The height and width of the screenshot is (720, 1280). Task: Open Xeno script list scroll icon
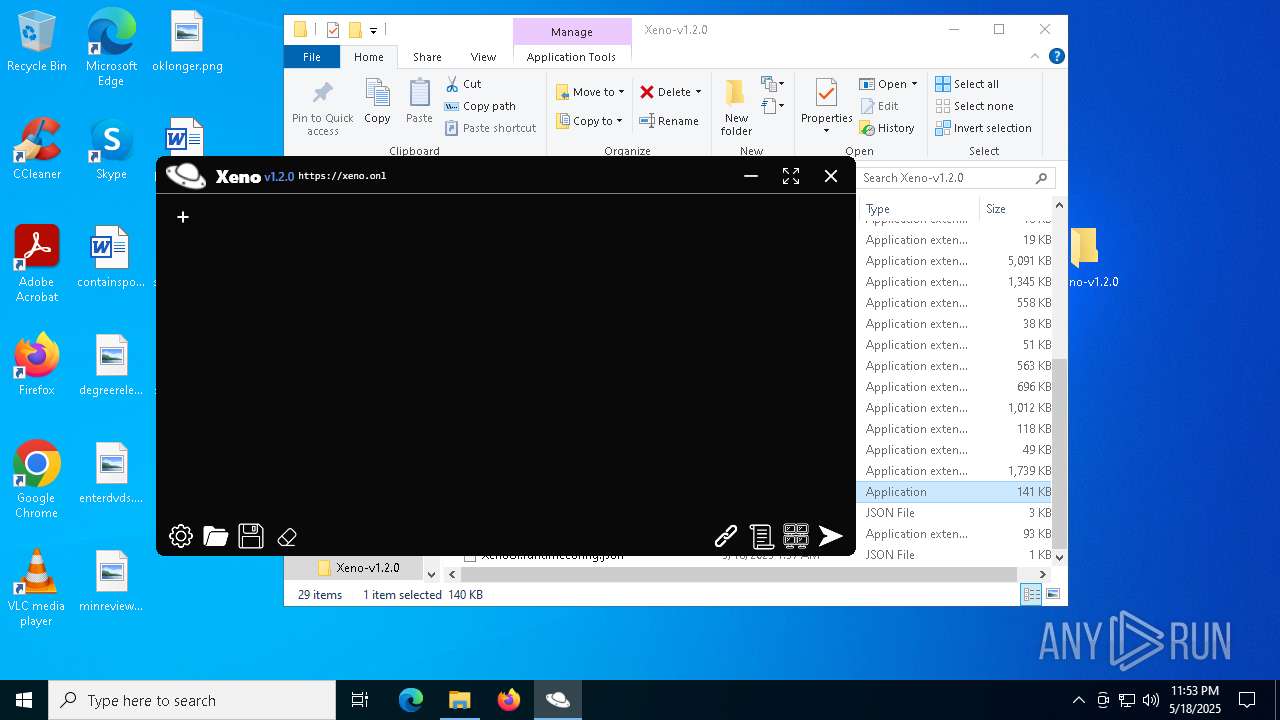(761, 537)
